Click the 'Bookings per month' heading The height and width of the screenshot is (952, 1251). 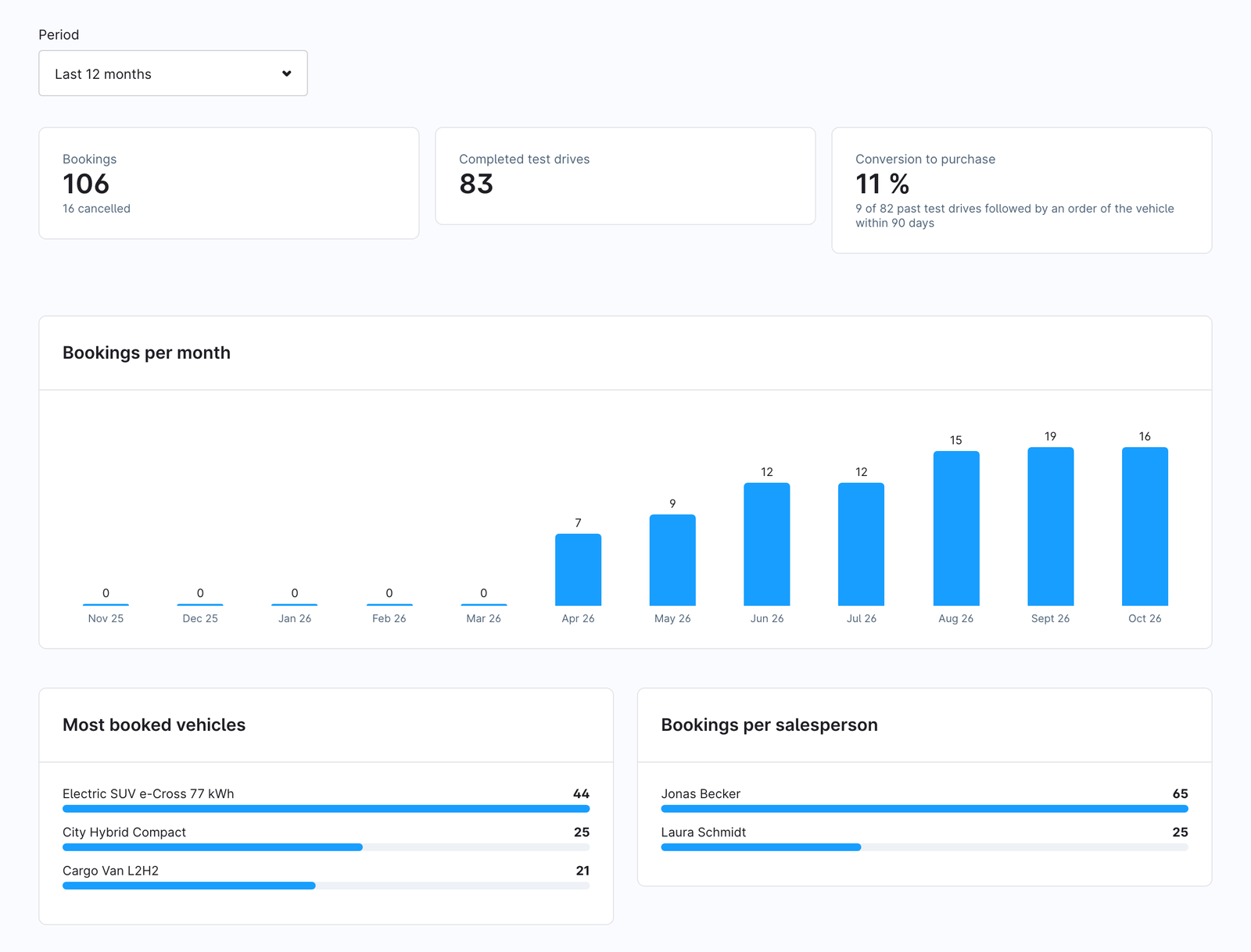[x=146, y=353]
